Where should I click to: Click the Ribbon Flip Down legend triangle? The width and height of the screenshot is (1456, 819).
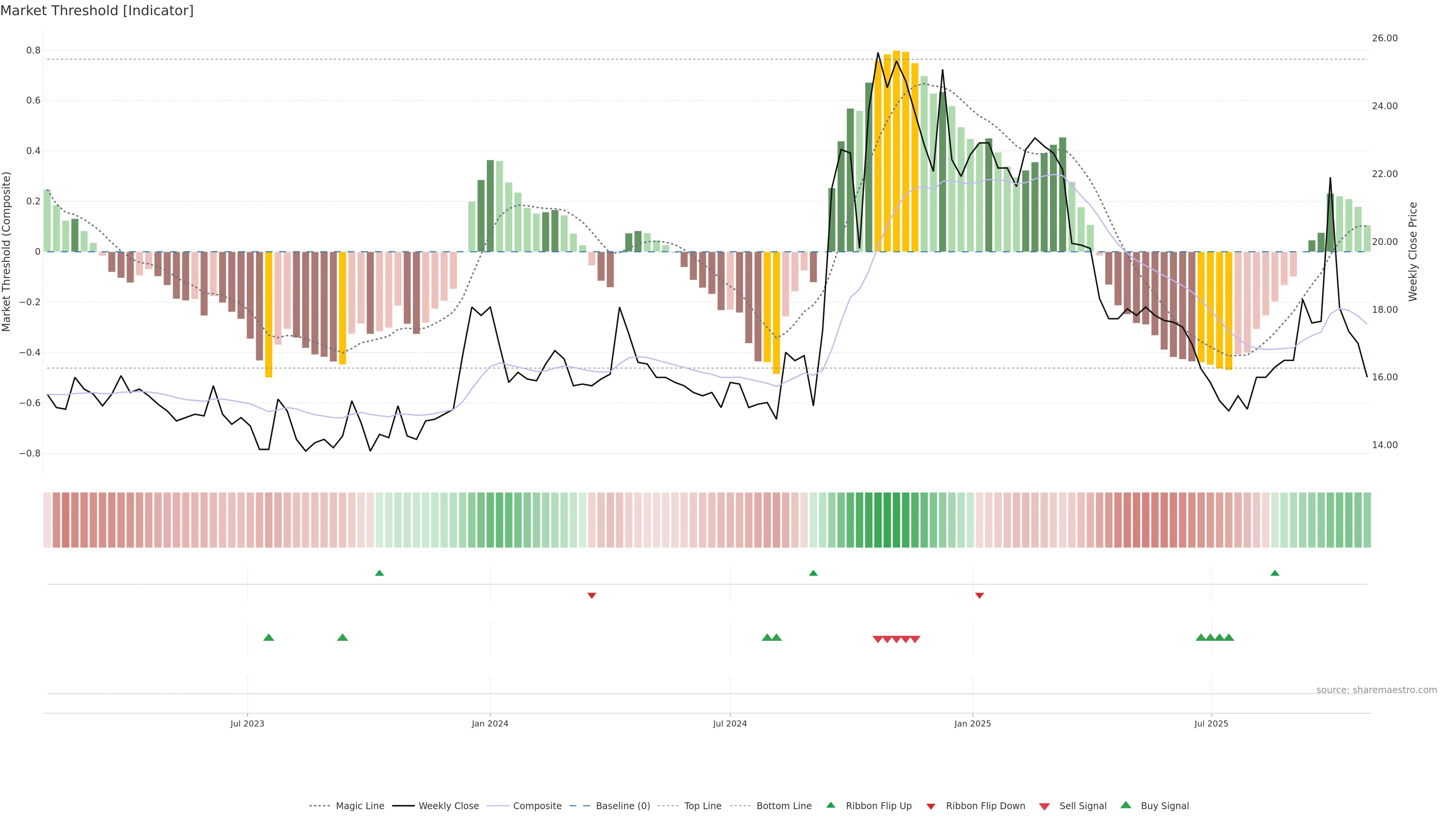tap(930, 806)
